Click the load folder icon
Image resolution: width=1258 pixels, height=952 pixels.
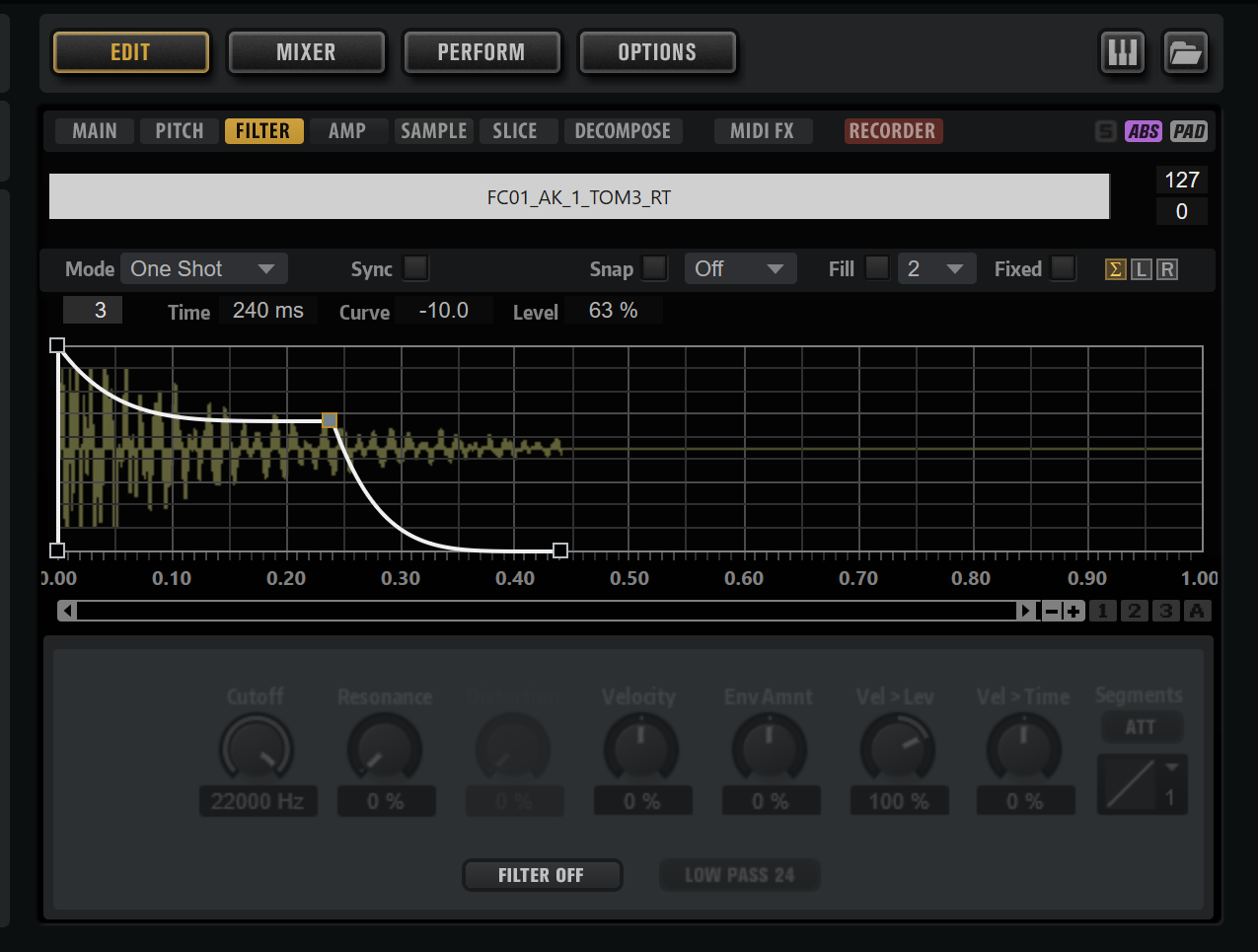[x=1185, y=52]
